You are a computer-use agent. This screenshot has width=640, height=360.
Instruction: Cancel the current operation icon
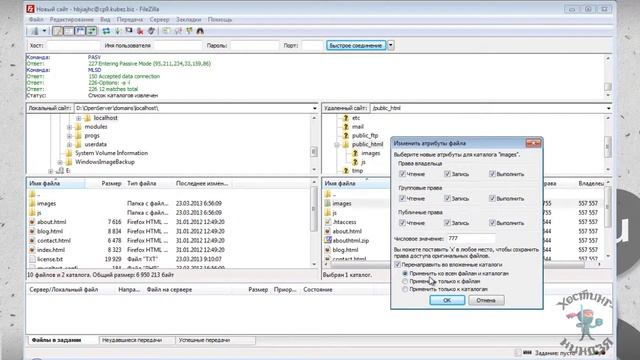coord(129,31)
